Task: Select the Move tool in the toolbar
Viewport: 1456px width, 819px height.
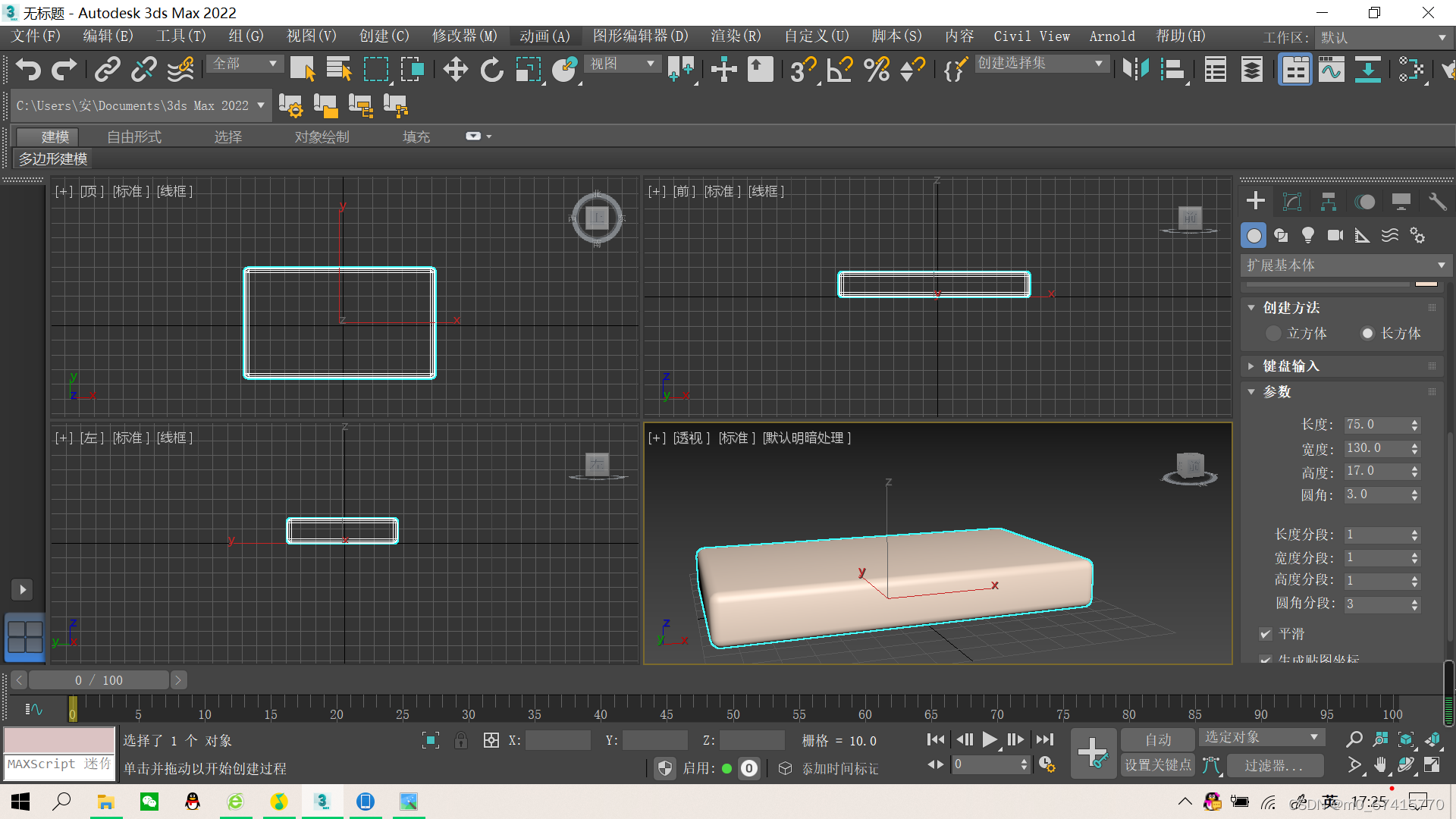Action: 455,70
